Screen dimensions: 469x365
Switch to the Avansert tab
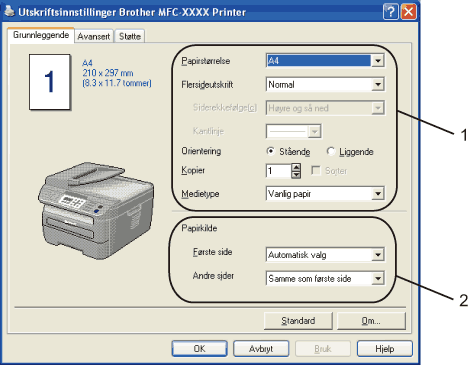tap(94, 36)
